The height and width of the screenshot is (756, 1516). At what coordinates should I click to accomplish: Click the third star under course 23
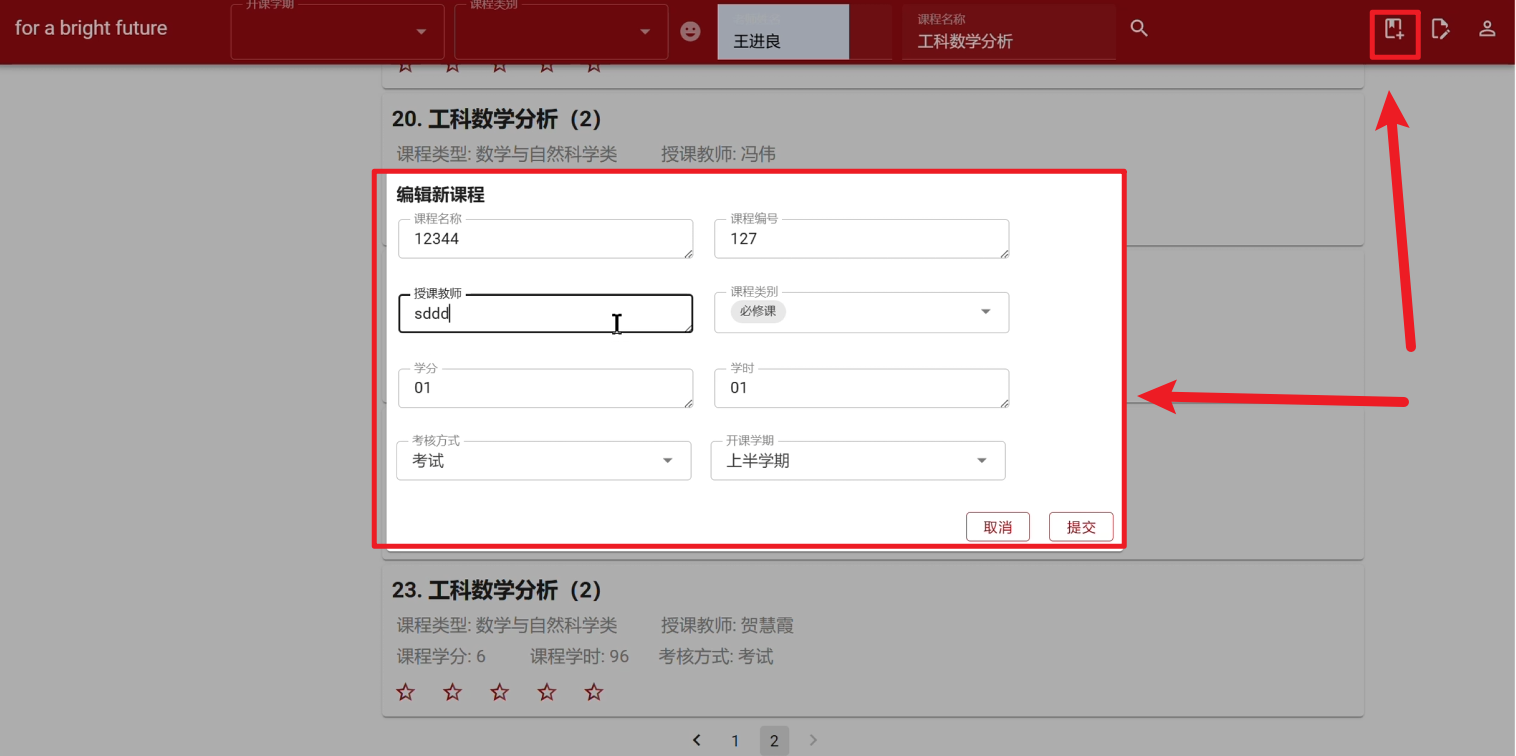[x=499, y=691]
